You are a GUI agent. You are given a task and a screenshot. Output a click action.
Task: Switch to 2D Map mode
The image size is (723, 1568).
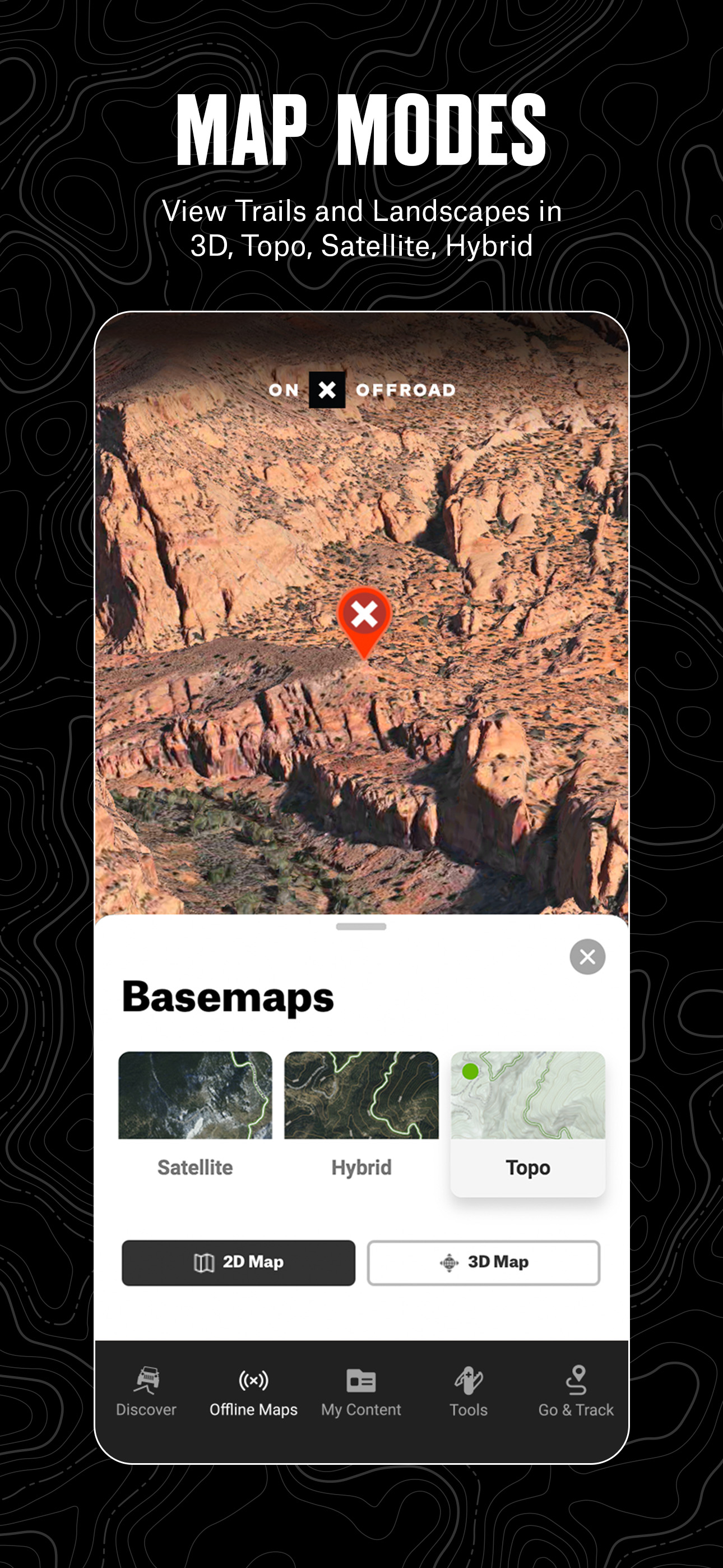(x=239, y=1262)
